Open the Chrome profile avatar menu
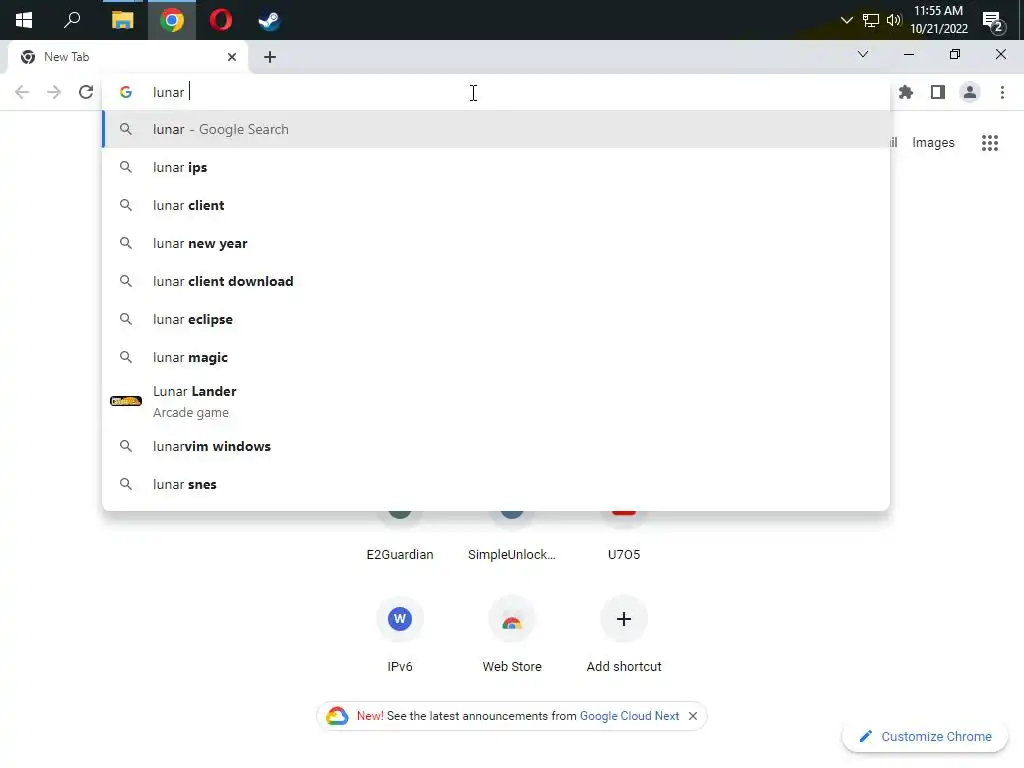The height and width of the screenshot is (768, 1024). point(970,92)
